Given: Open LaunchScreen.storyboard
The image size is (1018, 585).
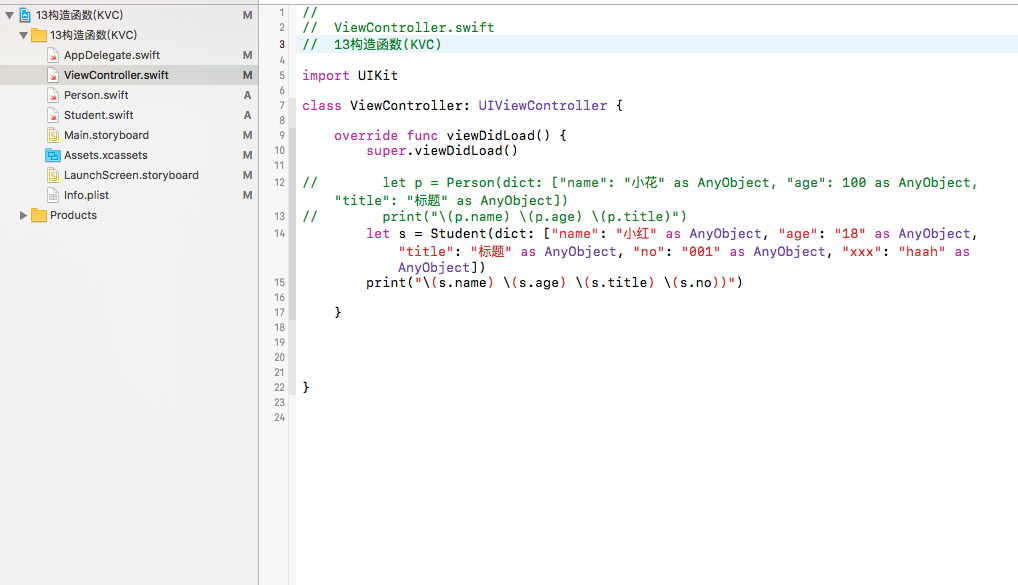Looking at the screenshot, I should pyautogui.click(x=131, y=175).
